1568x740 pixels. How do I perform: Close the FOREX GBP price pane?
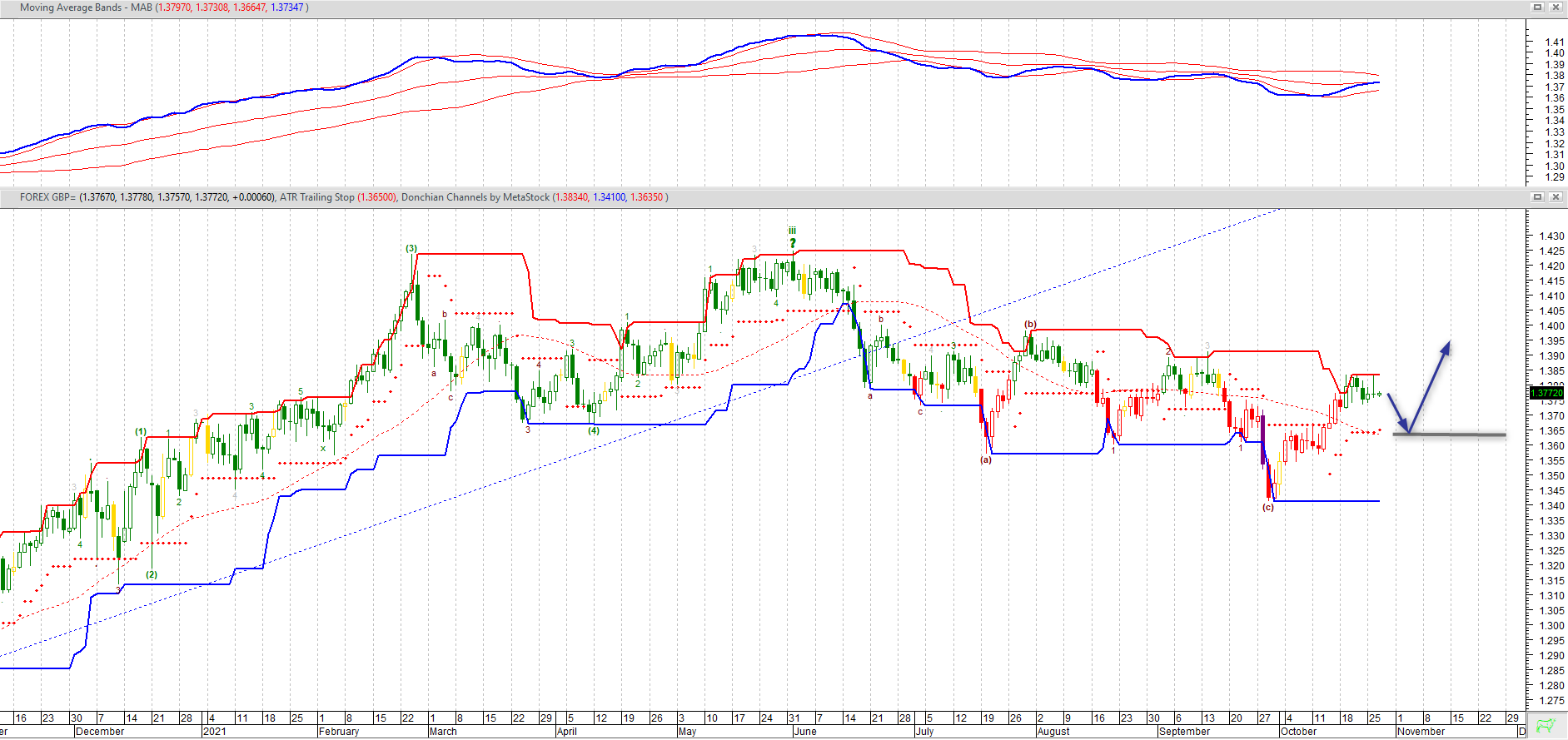coord(1556,197)
